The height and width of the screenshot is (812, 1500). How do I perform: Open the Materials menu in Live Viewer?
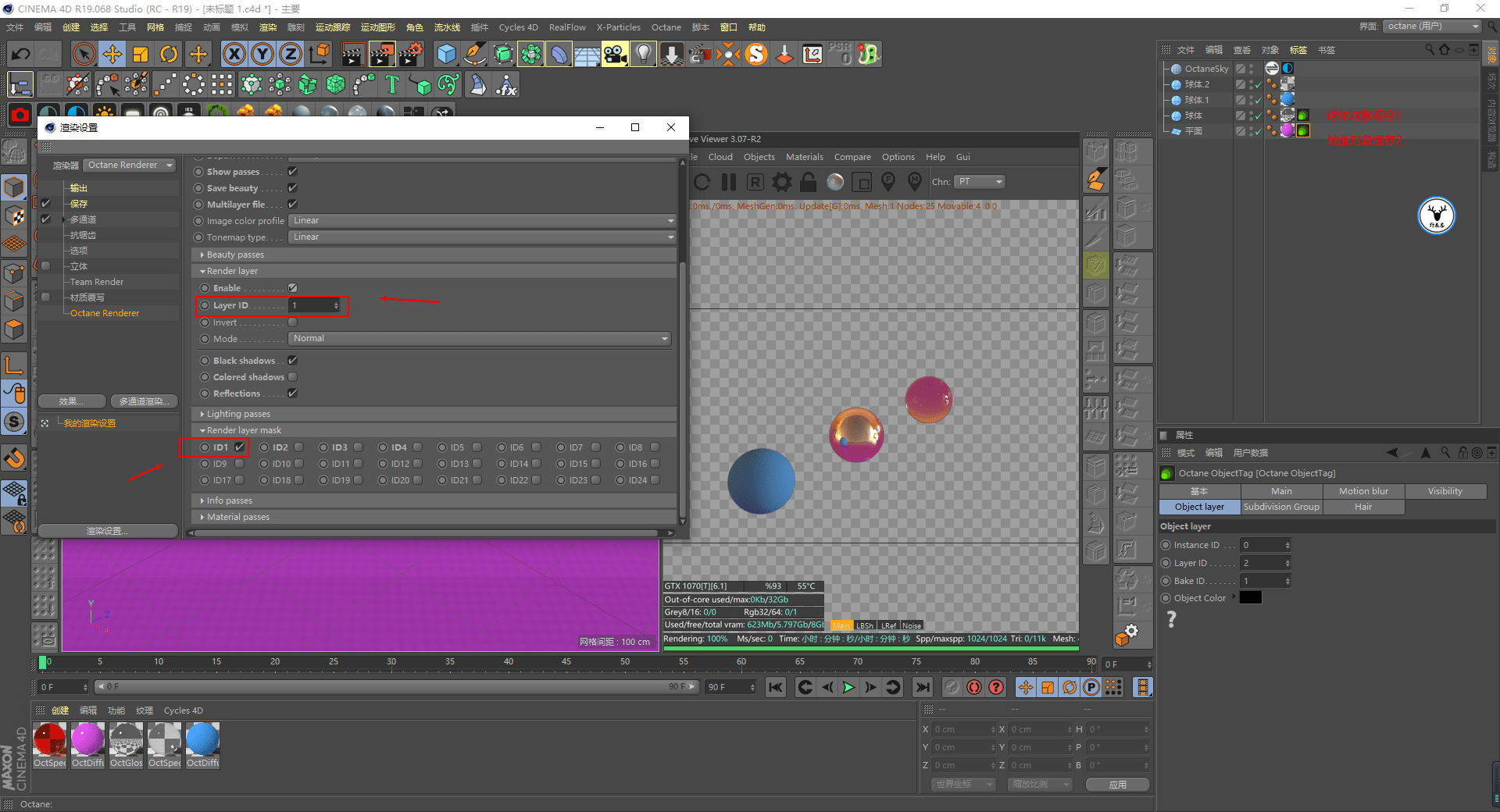804,157
